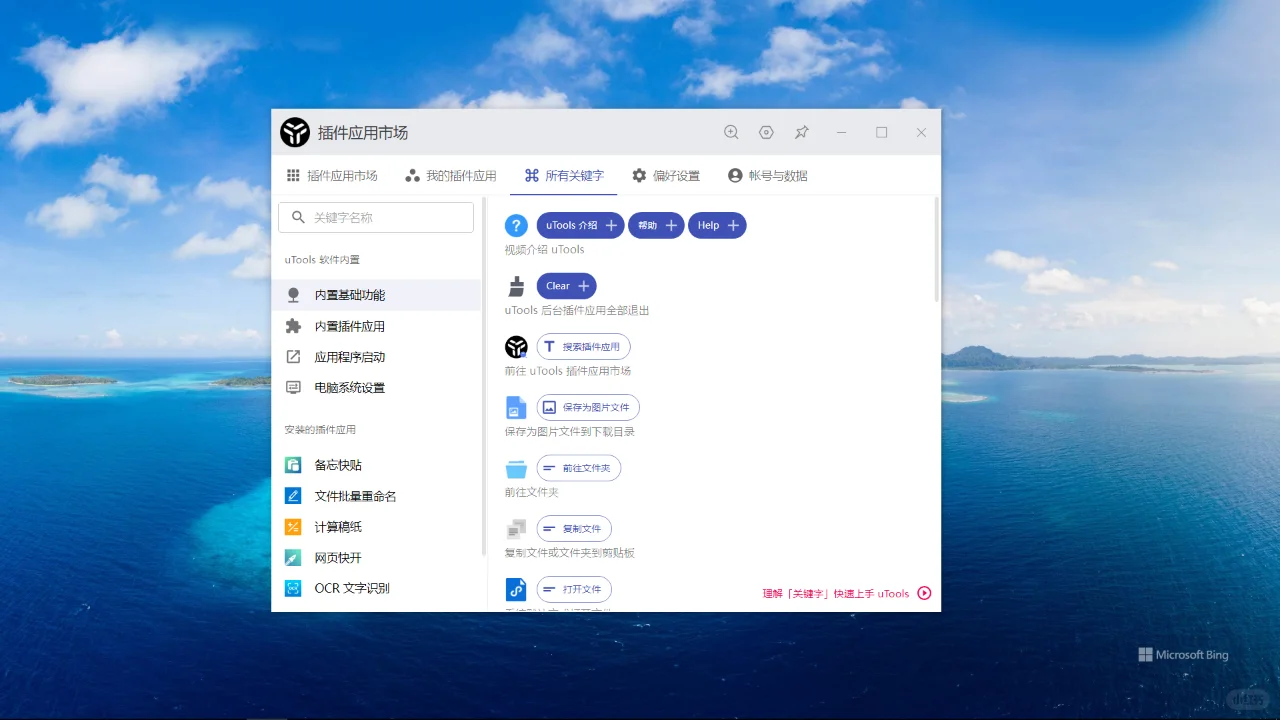Open the 计算稿纸 plugin icon
This screenshot has height=720, width=1280.
tap(293, 526)
